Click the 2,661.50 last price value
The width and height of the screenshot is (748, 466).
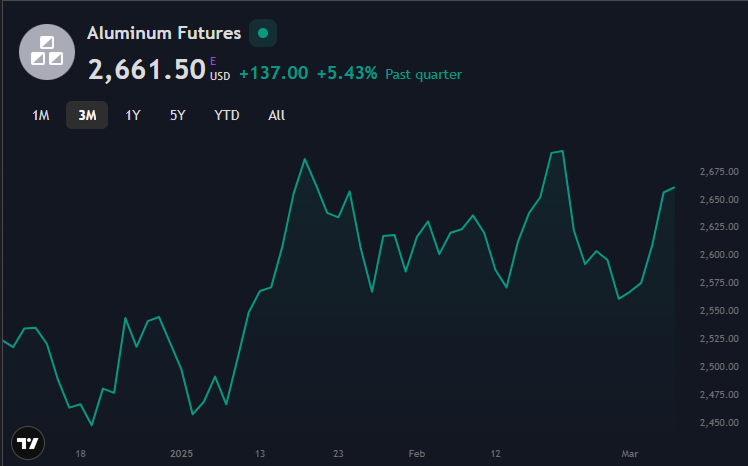point(146,69)
